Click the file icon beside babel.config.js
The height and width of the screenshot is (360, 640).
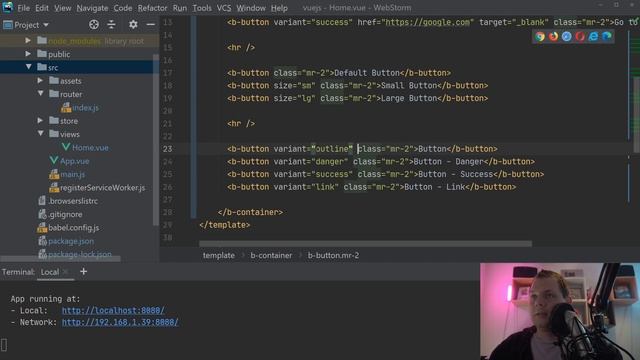[42, 227]
